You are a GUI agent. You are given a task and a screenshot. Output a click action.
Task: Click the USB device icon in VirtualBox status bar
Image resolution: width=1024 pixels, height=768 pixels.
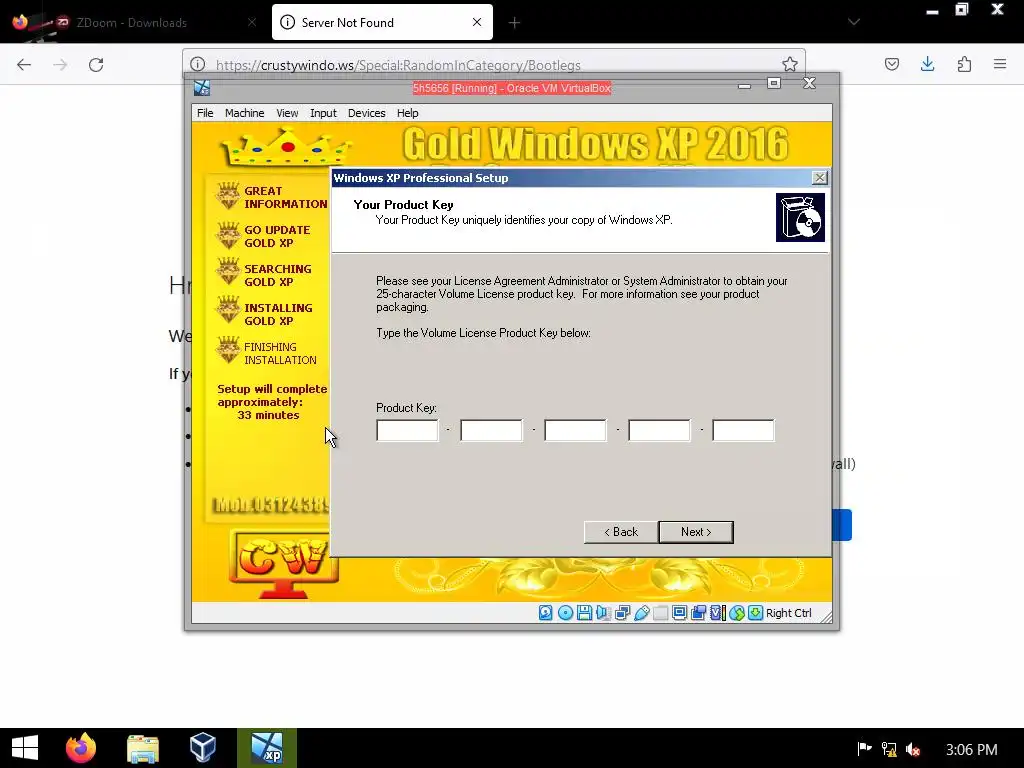(642, 613)
